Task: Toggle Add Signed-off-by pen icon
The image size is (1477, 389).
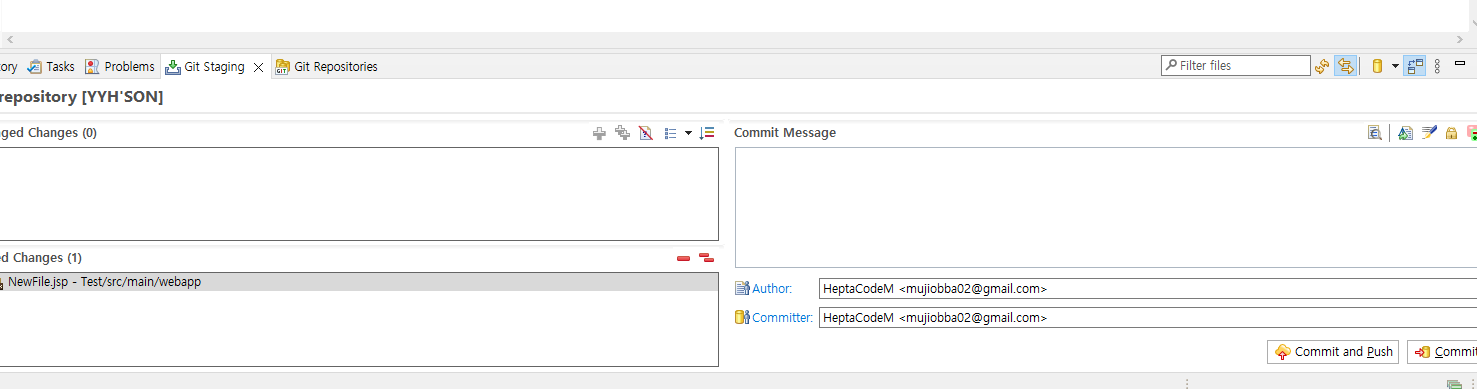Action: 1429,133
